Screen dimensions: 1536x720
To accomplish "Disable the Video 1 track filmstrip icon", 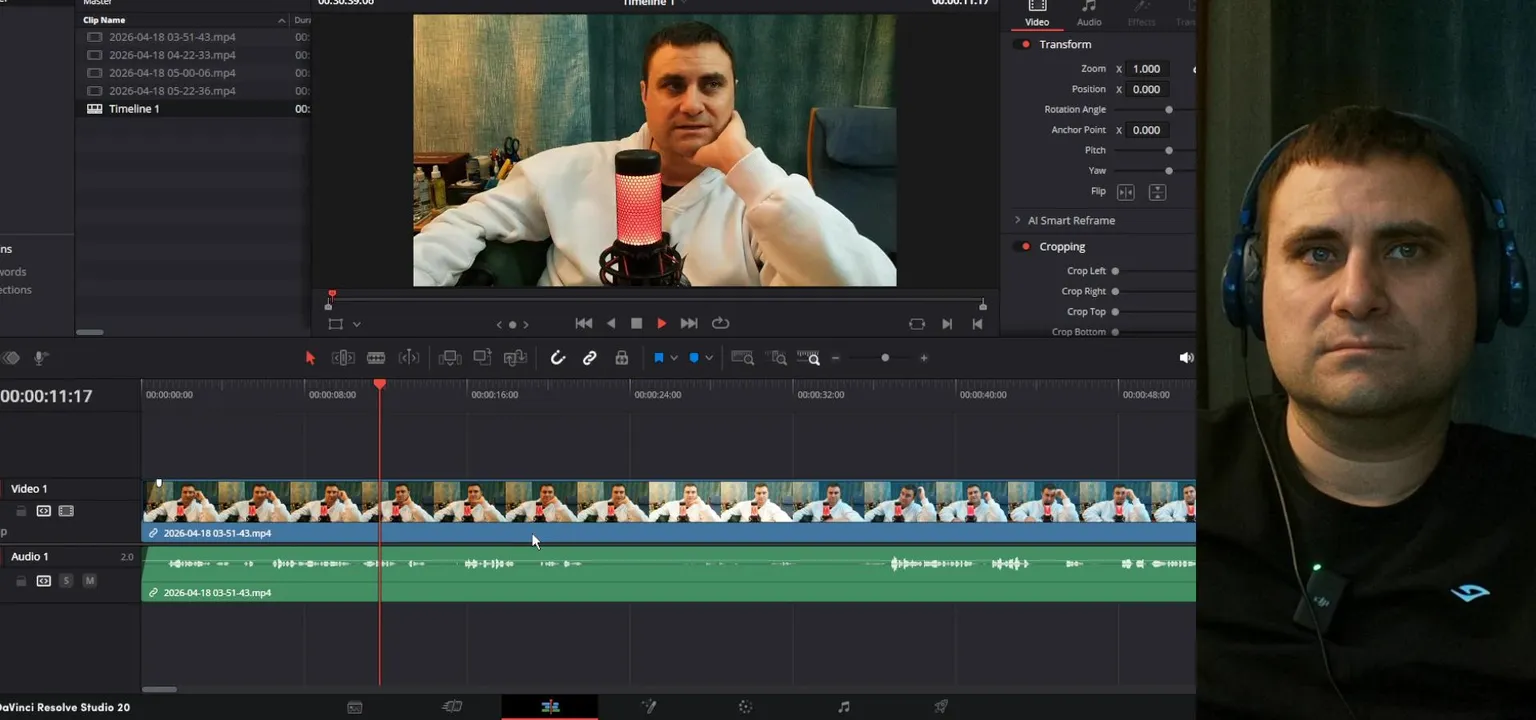I will [x=66, y=511].
